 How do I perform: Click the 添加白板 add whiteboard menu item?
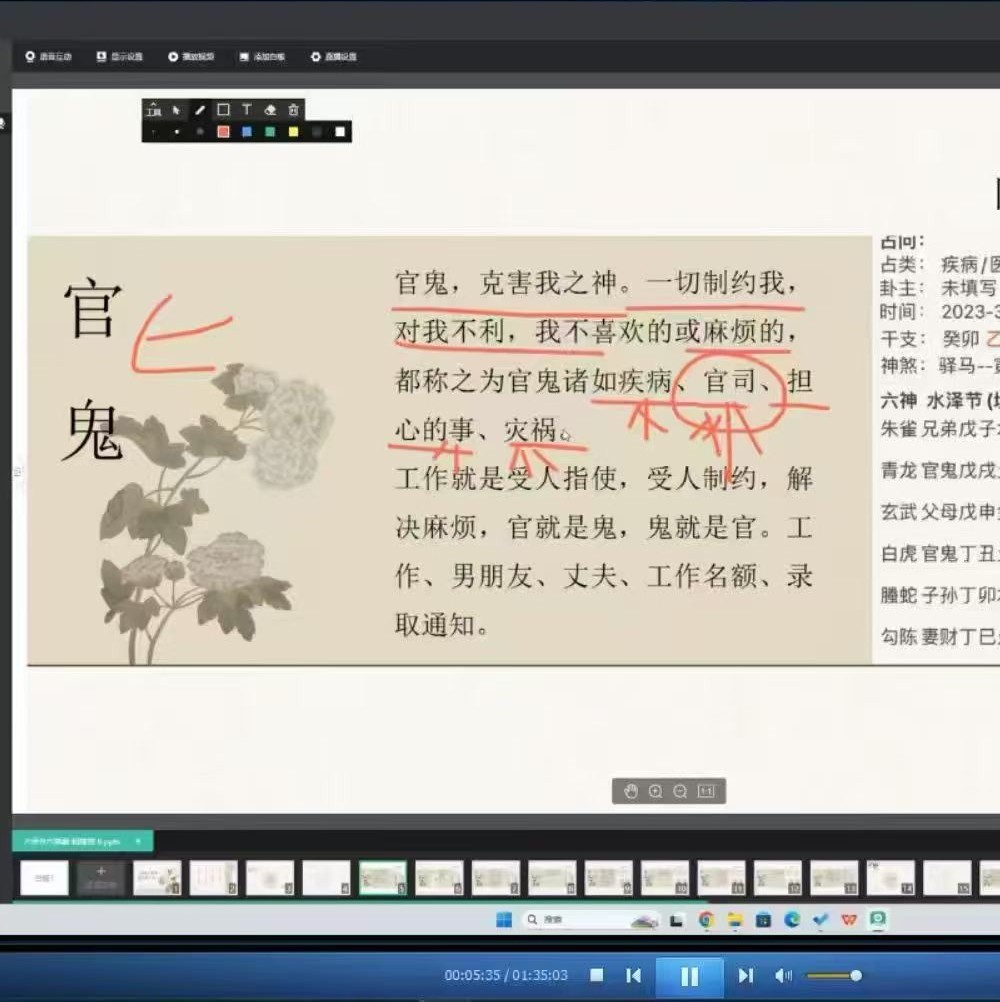pos(262,57)
